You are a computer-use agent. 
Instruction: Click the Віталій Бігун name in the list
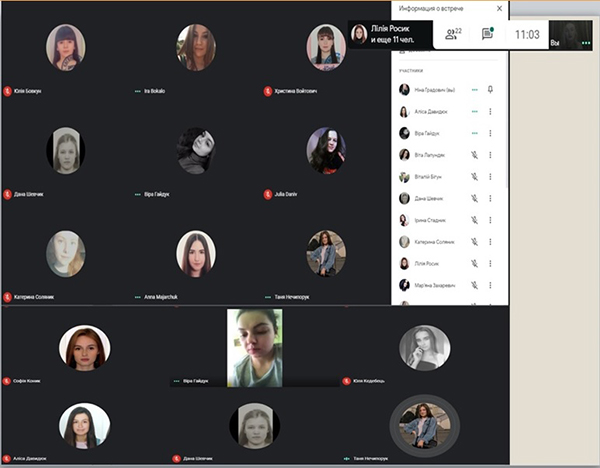(428, 177)
